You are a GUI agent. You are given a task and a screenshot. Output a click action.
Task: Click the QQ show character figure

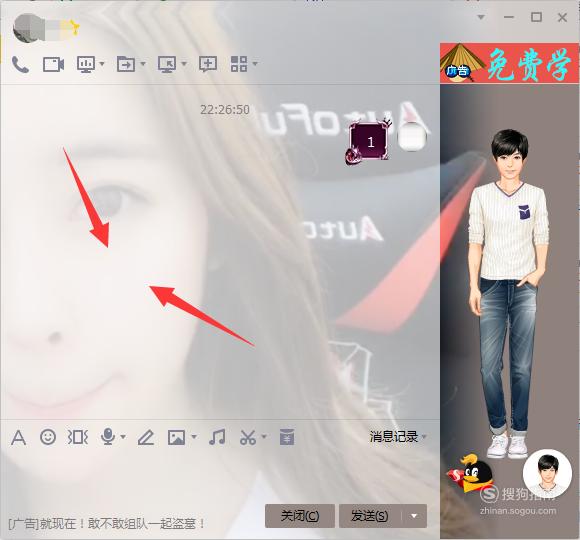coord(509,294)
